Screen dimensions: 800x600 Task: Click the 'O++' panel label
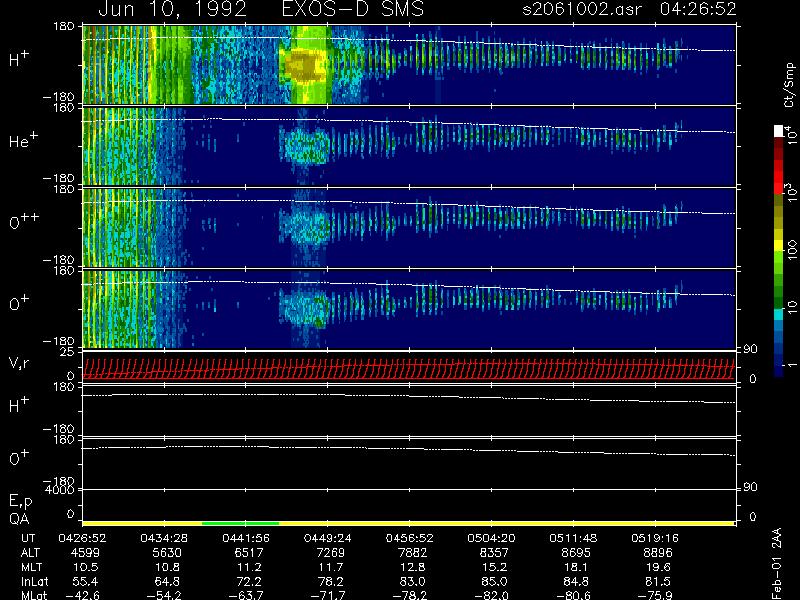coord(24,221)
